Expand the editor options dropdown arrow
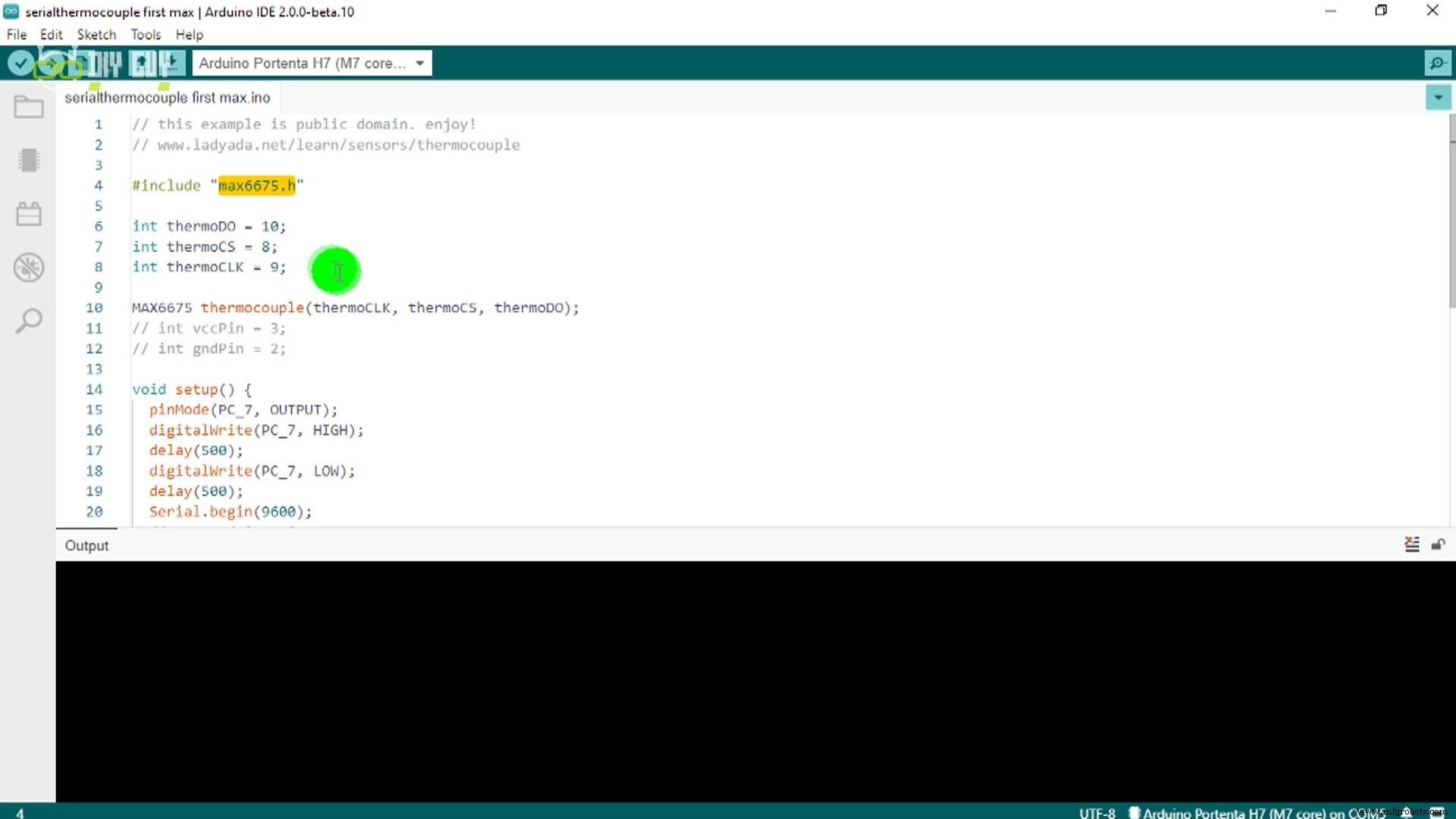Screen dimensions: 1456x819 [1439, 97]
